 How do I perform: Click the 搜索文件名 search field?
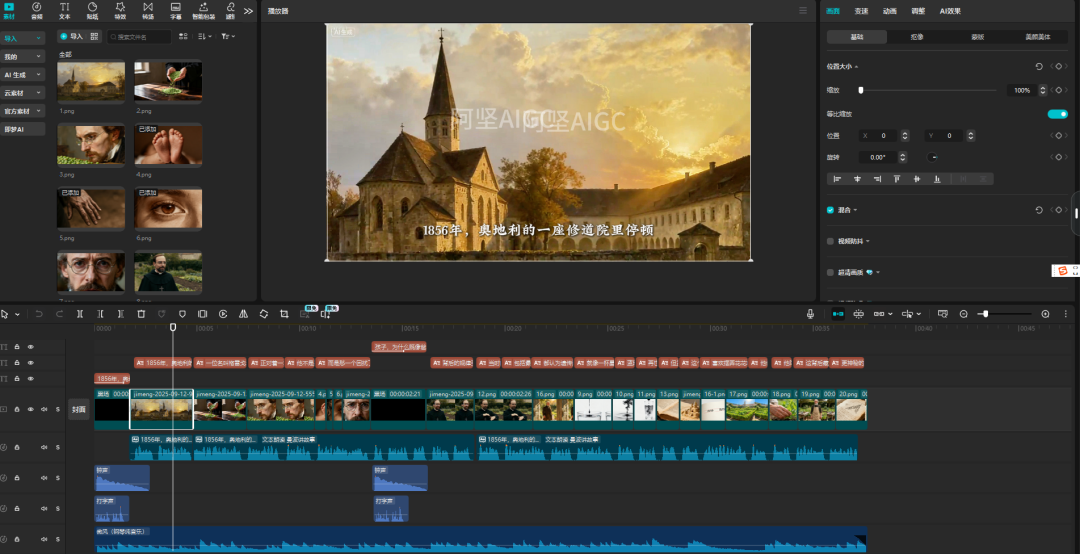[x=139, y=37]
